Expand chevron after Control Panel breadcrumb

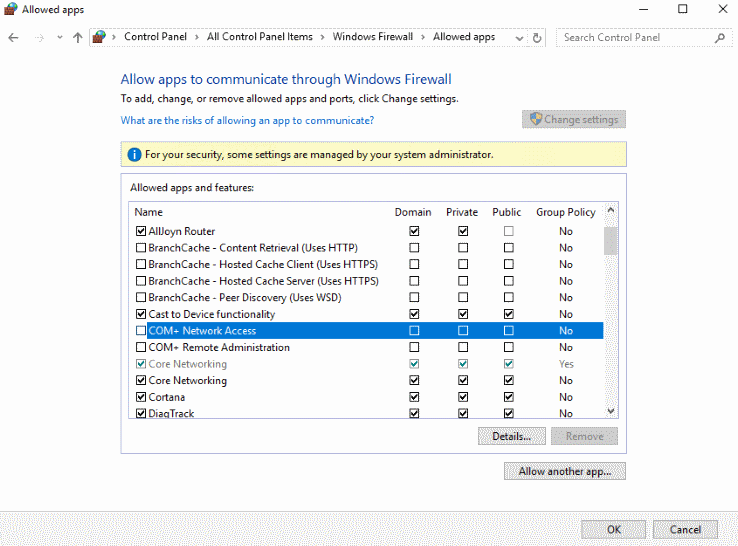[197, 37]
